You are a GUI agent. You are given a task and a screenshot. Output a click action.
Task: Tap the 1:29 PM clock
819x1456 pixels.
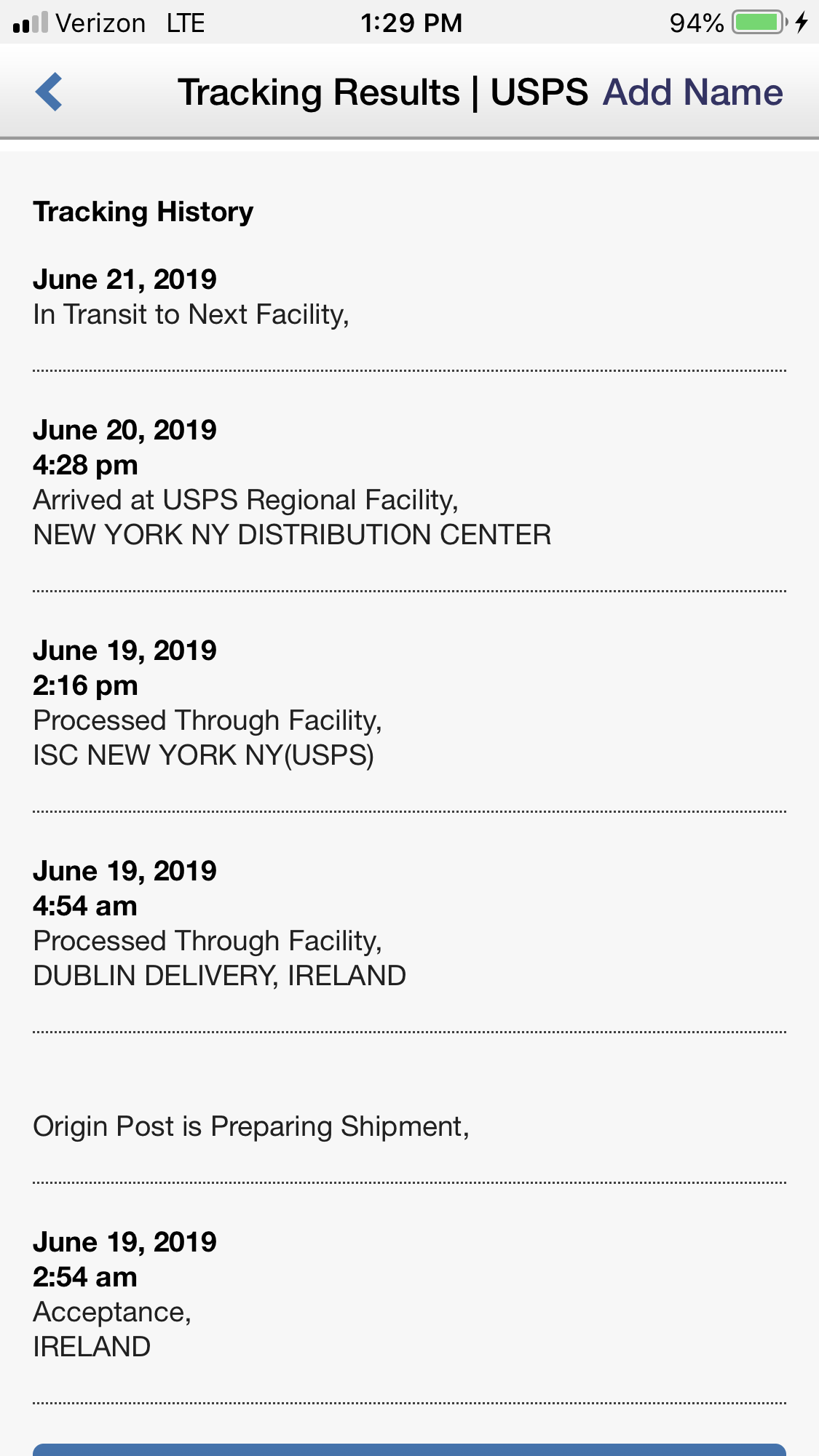411,23
